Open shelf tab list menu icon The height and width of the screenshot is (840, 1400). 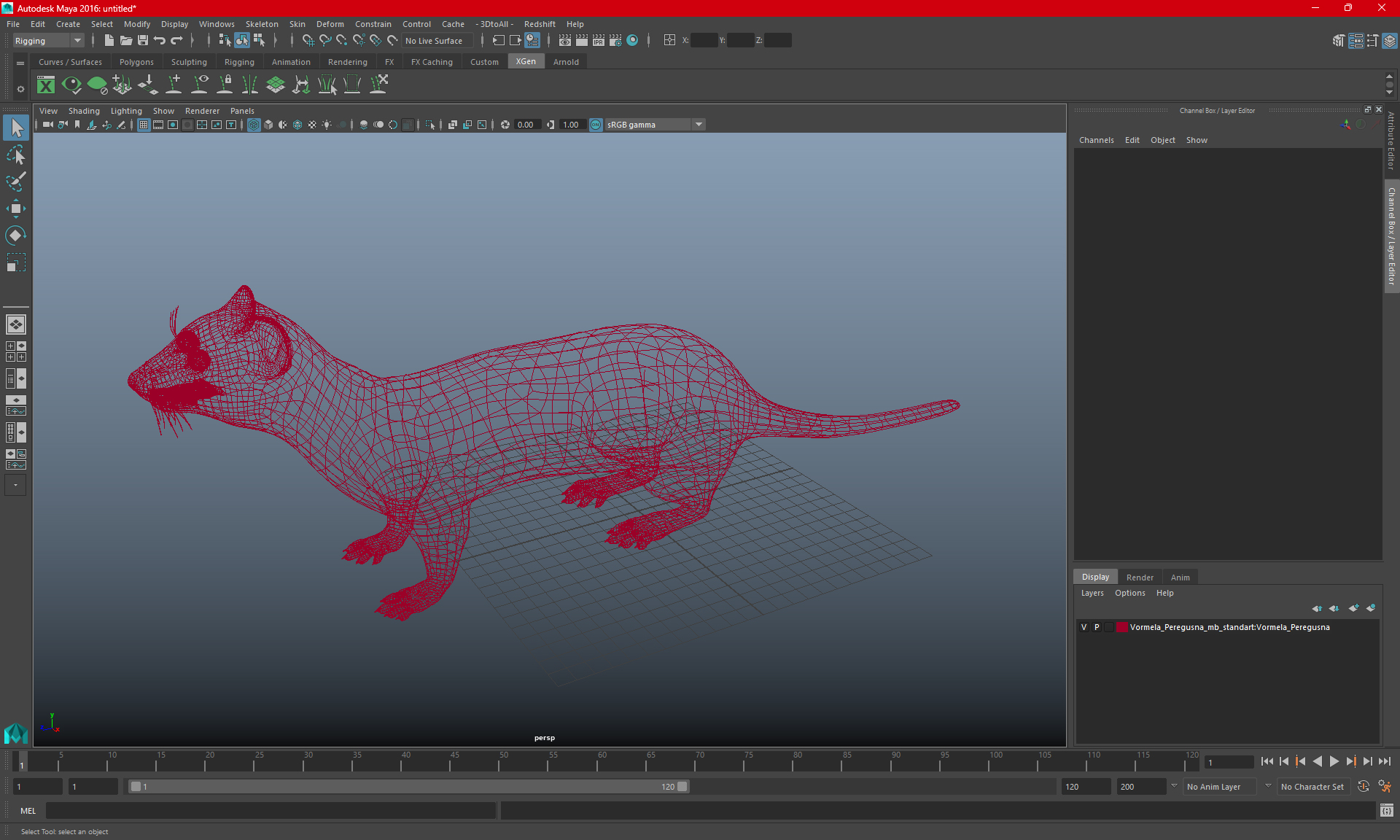click(x=20, y=63)
